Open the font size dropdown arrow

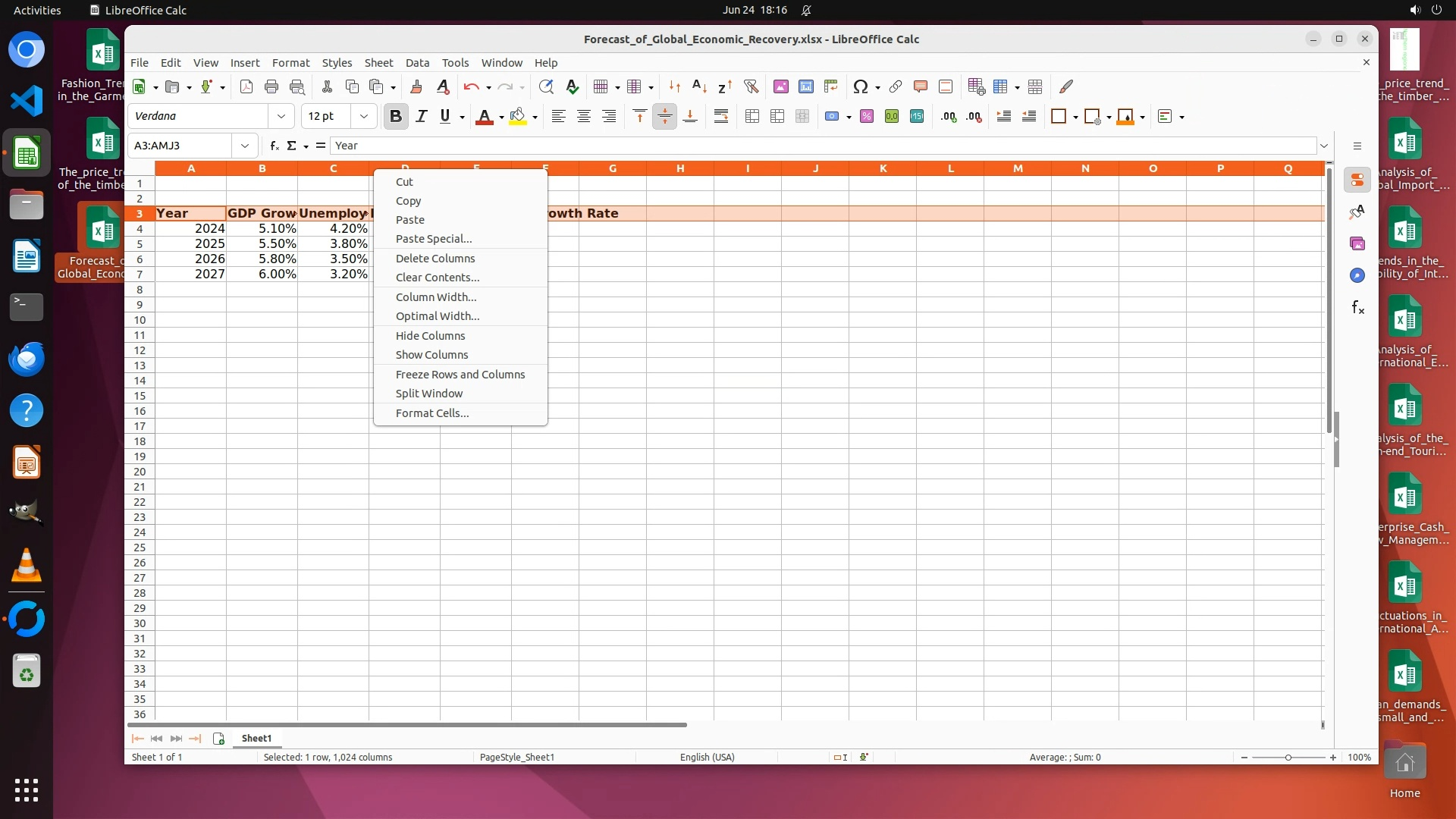(x=364, y=116)
